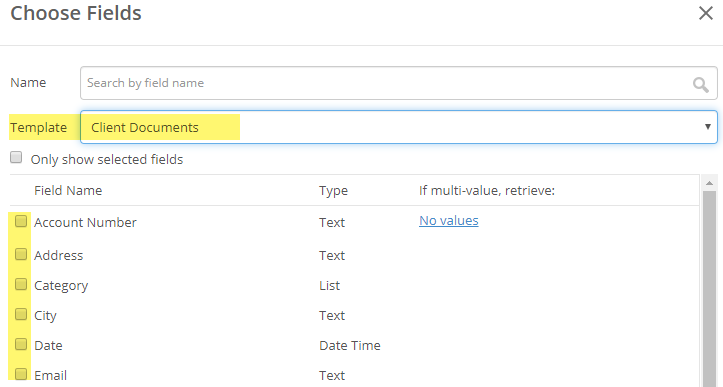Click the Template dropdown arrow
Screen dimensions: 723x387
[707, 127]
